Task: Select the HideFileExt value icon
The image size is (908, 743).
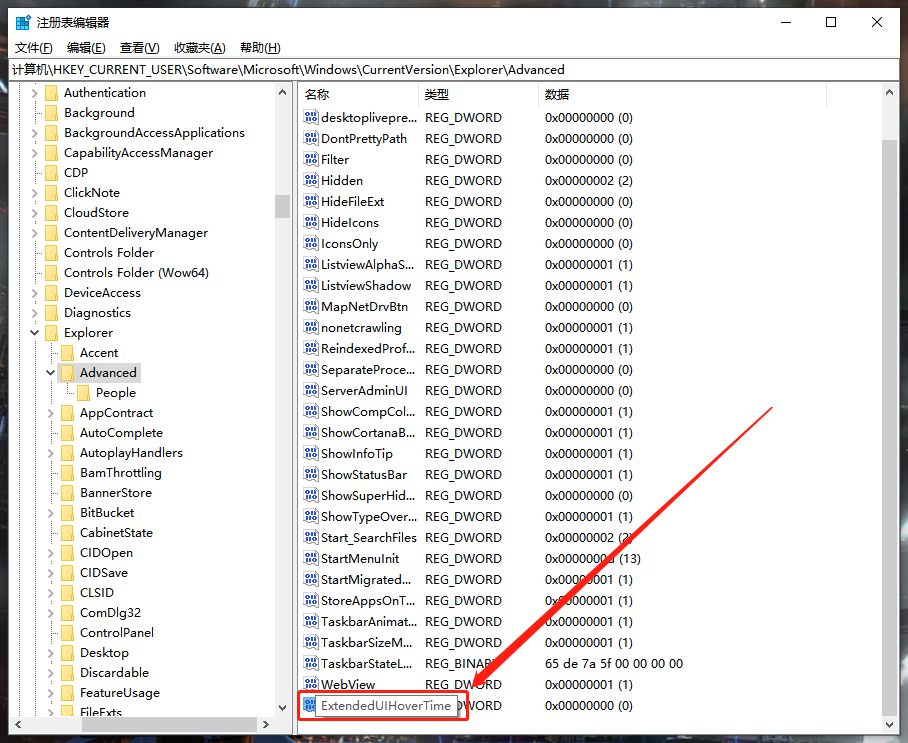Action: pyautogui.click(x=311, y=201)
